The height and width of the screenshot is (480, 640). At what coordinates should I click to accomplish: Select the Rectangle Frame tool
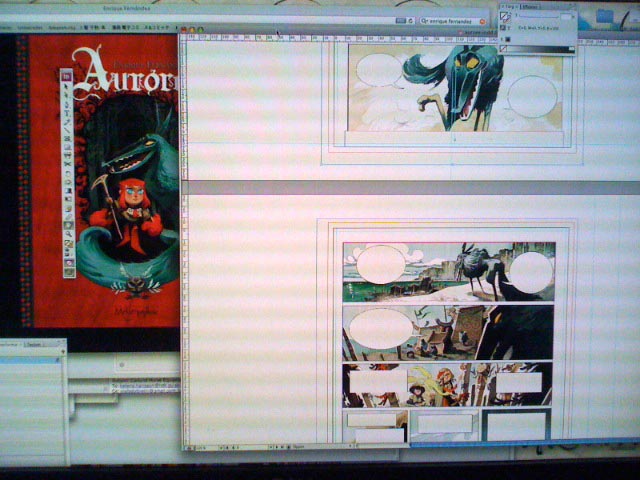[x=67, y=138]
